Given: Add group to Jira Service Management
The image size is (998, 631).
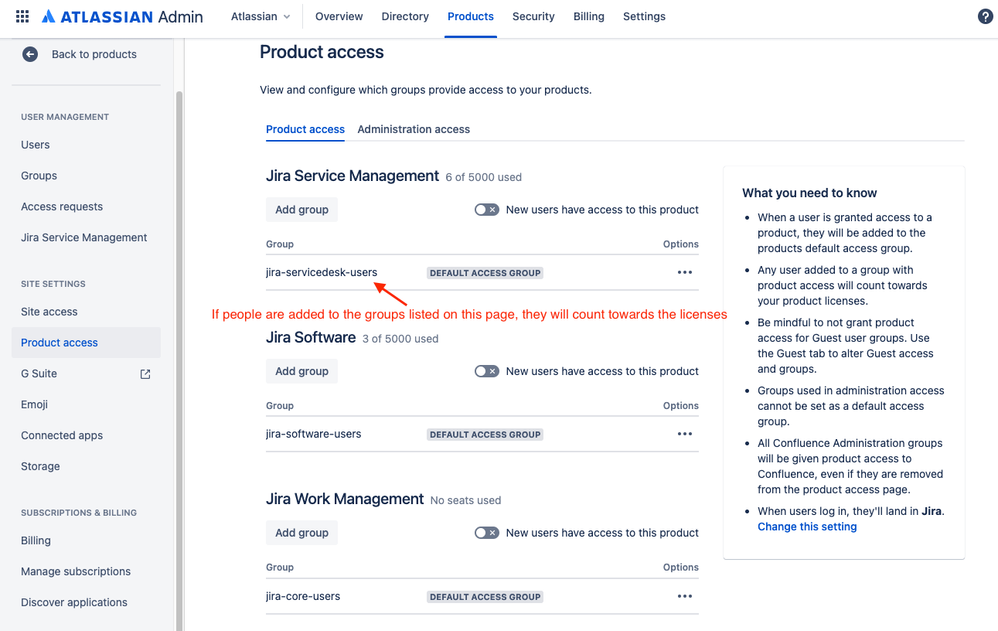Looking at the screenshot, I should point(302,209).
